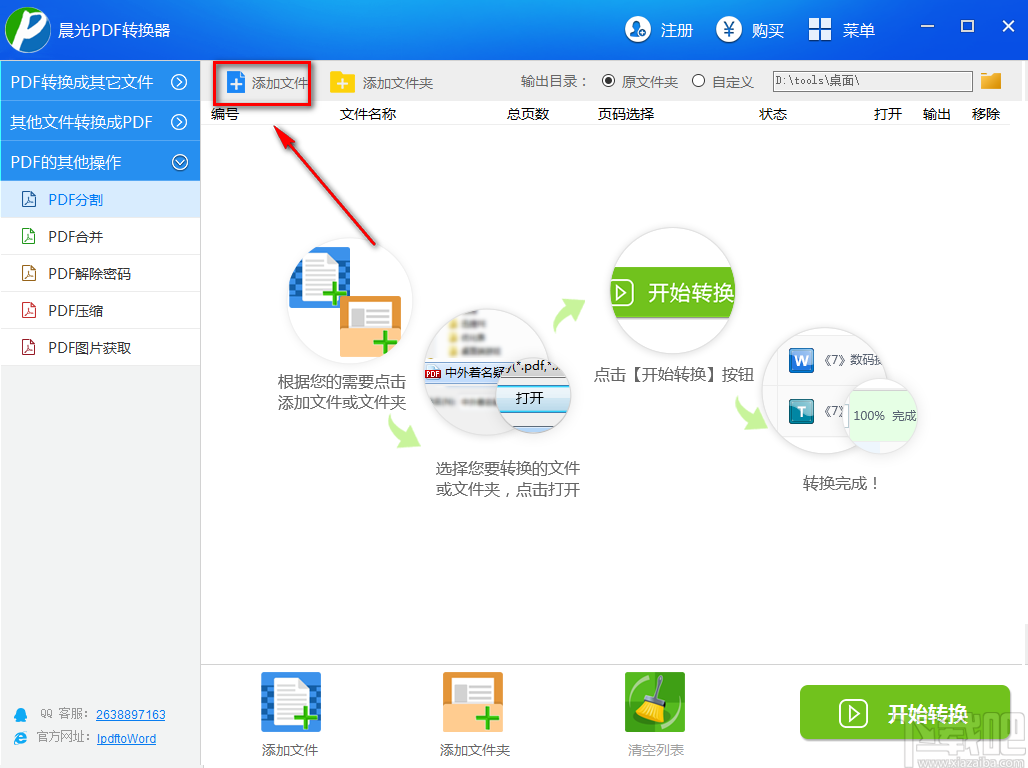Click the PDF合并 file icon
Viewport: 1028px width, 768px height.
click(x=29, y=236)
